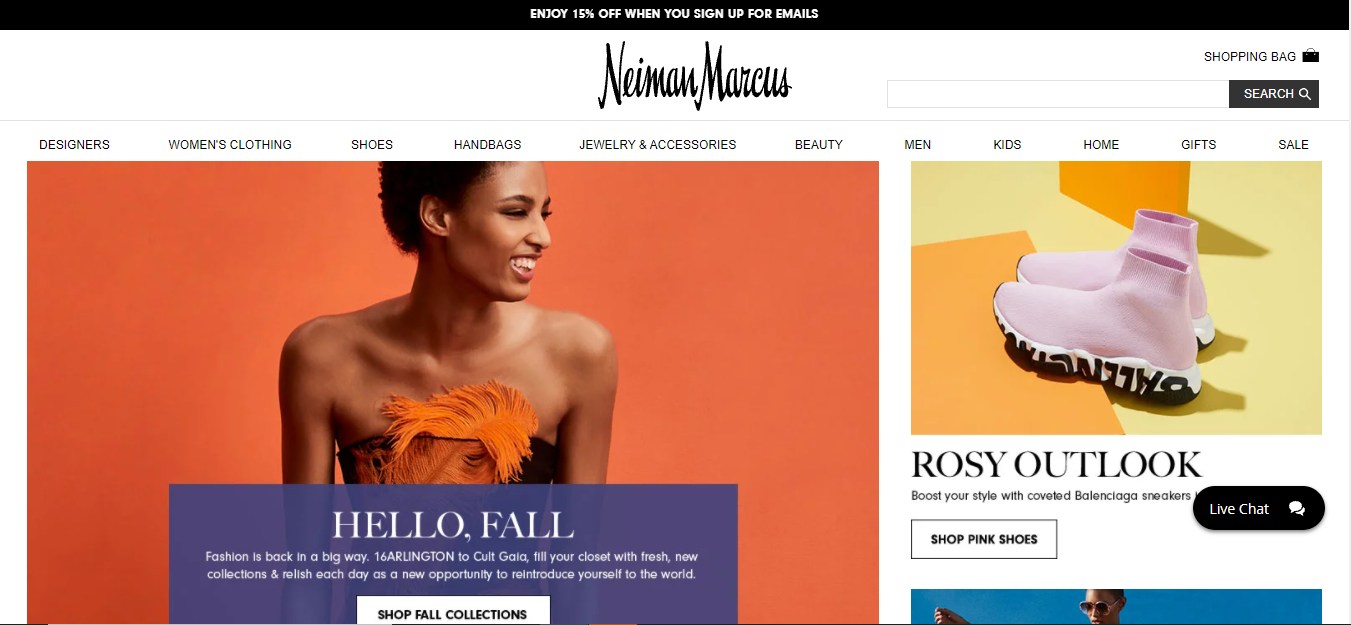
Task: Open the pink Balenciaga sneakers image
Action: click(x=1116, y=298)
